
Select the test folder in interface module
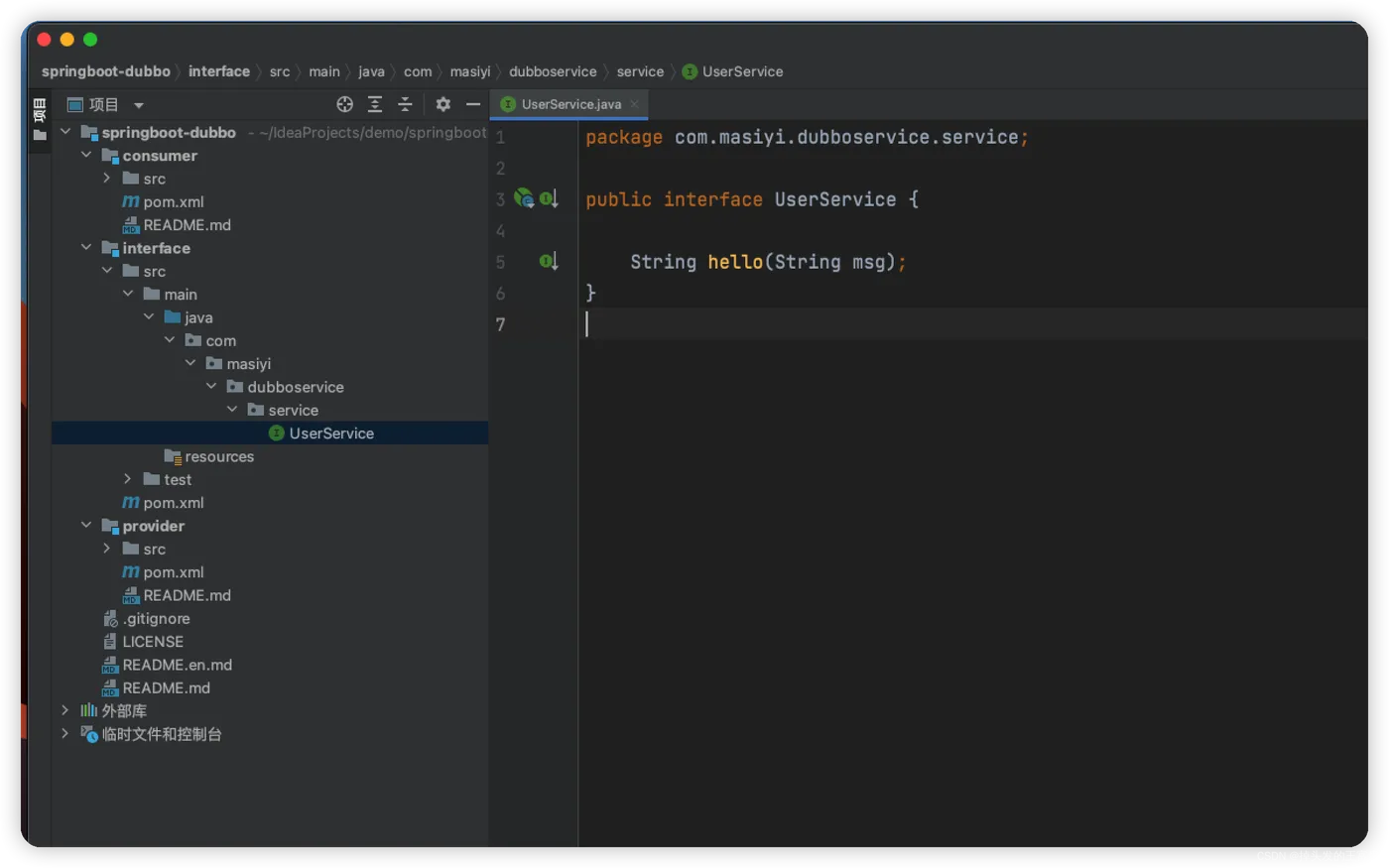[168, 479]
